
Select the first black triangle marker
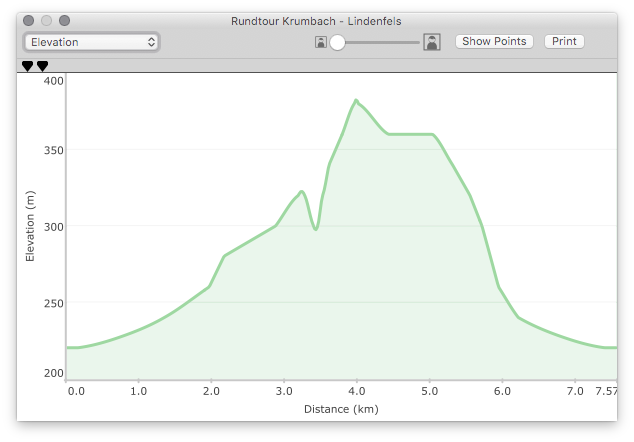click(x=28, y=66)
